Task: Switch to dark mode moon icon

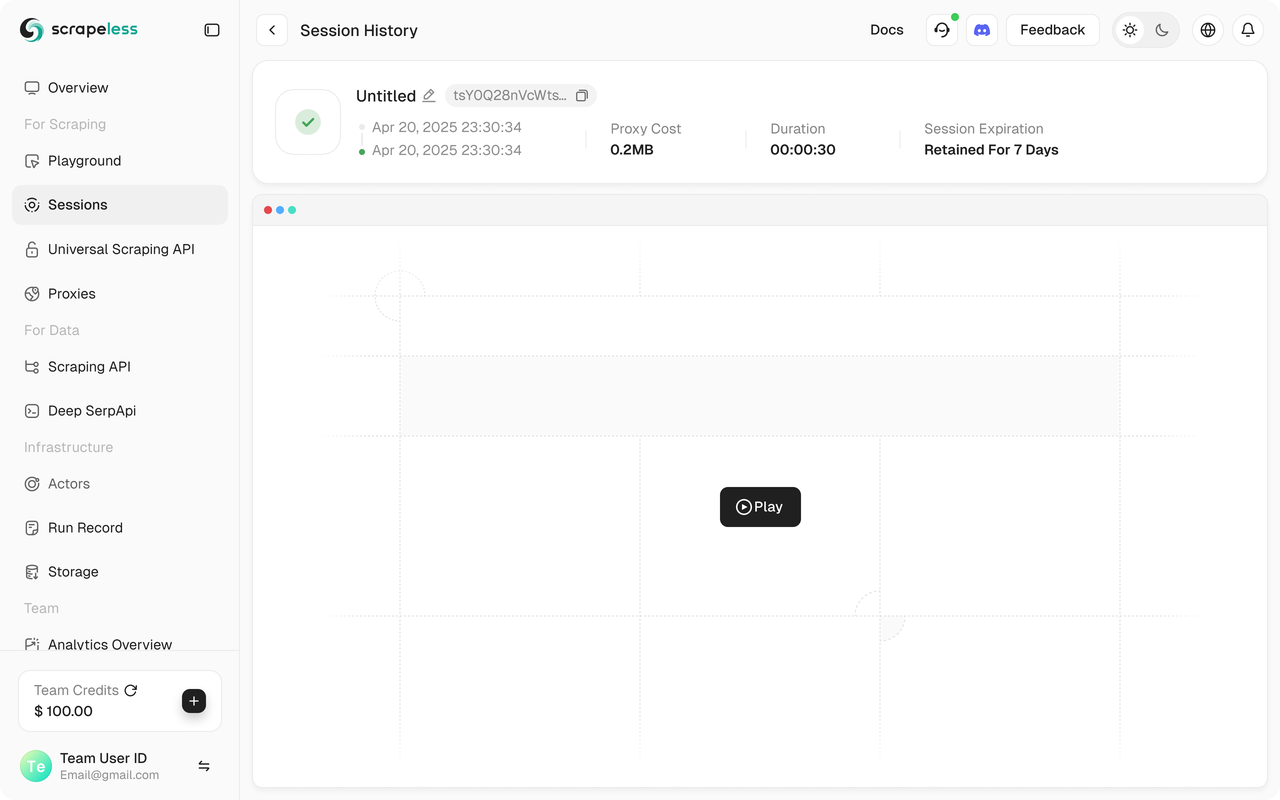Action: (1162, 30)
